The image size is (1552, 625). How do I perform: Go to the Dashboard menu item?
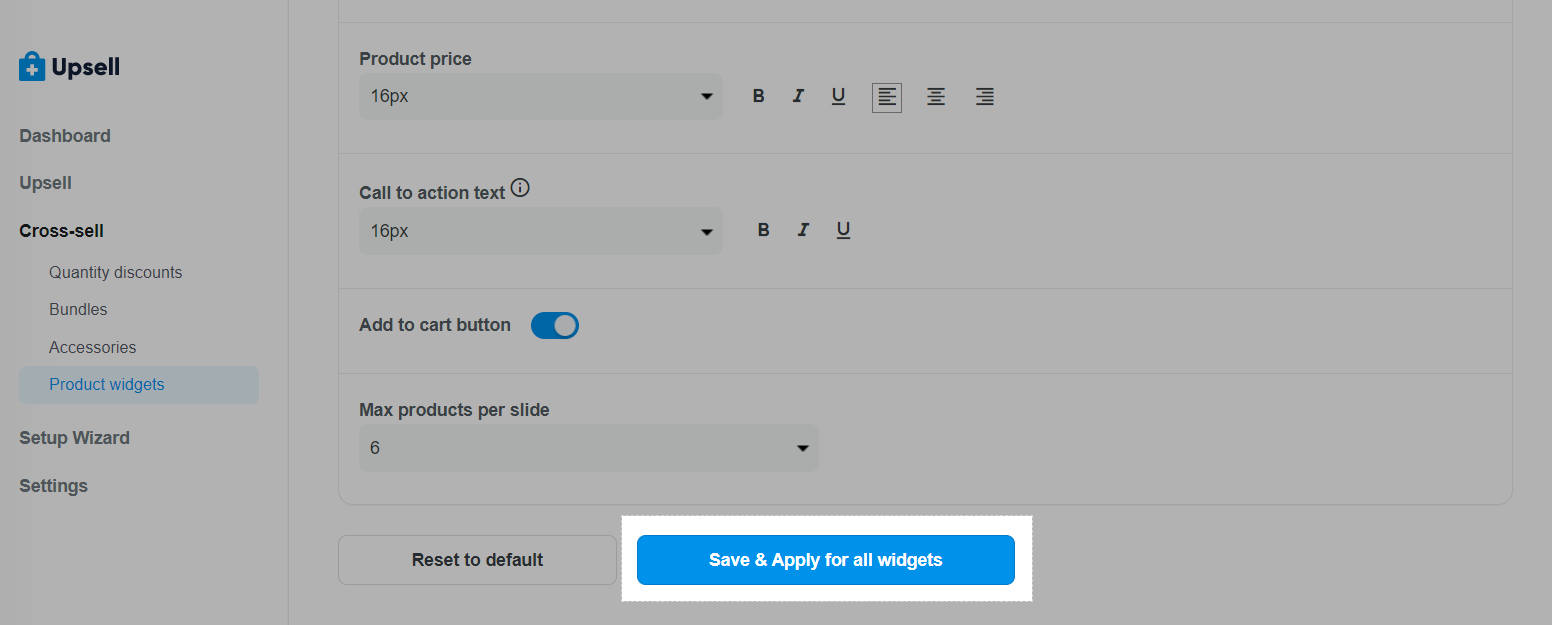[65, 136]
